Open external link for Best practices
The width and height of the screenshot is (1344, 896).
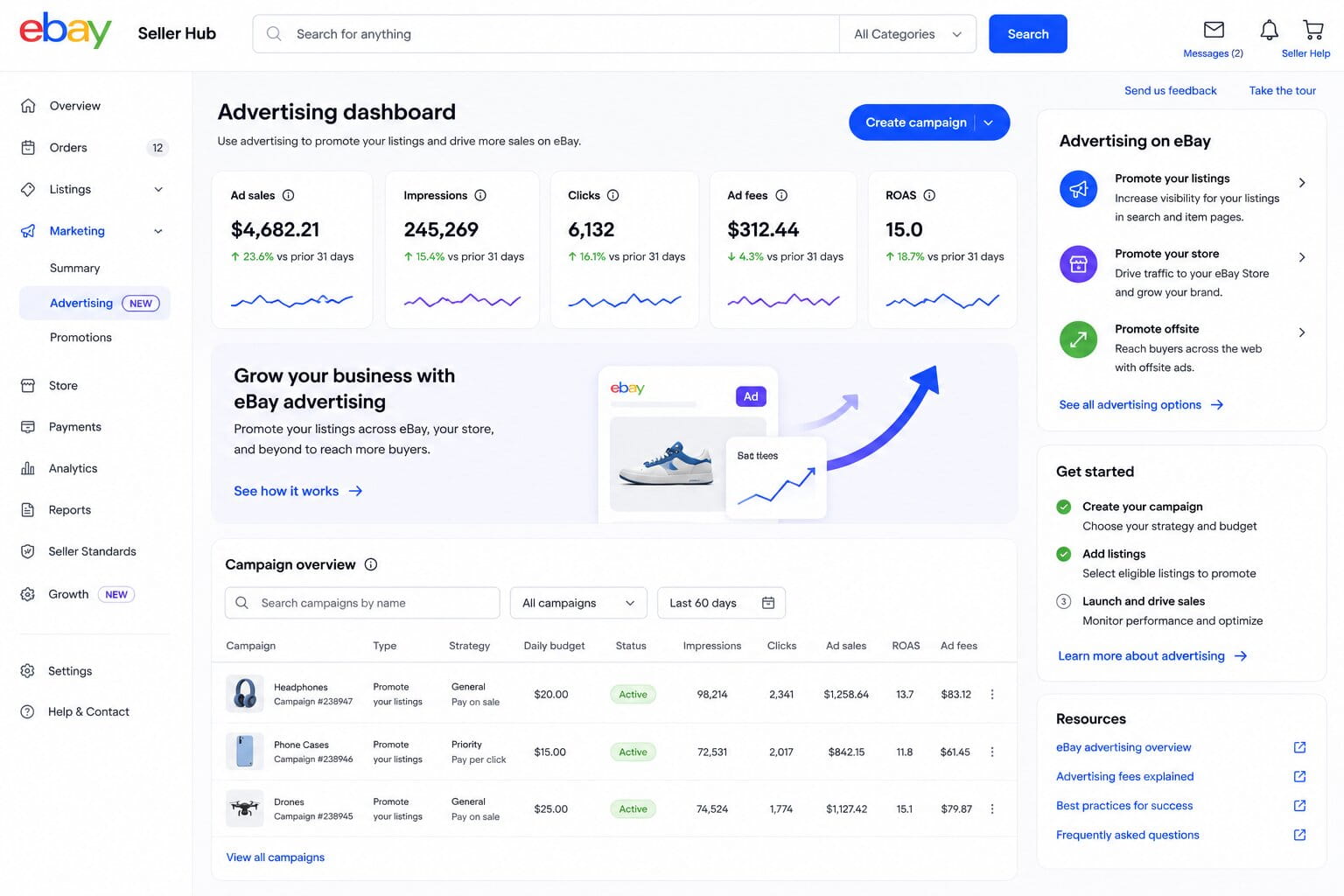click(1299, 805)
